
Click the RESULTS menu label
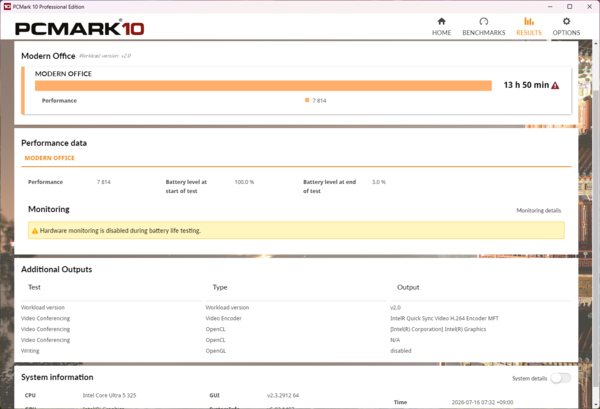pyautogui.click(x=529, y=33)
